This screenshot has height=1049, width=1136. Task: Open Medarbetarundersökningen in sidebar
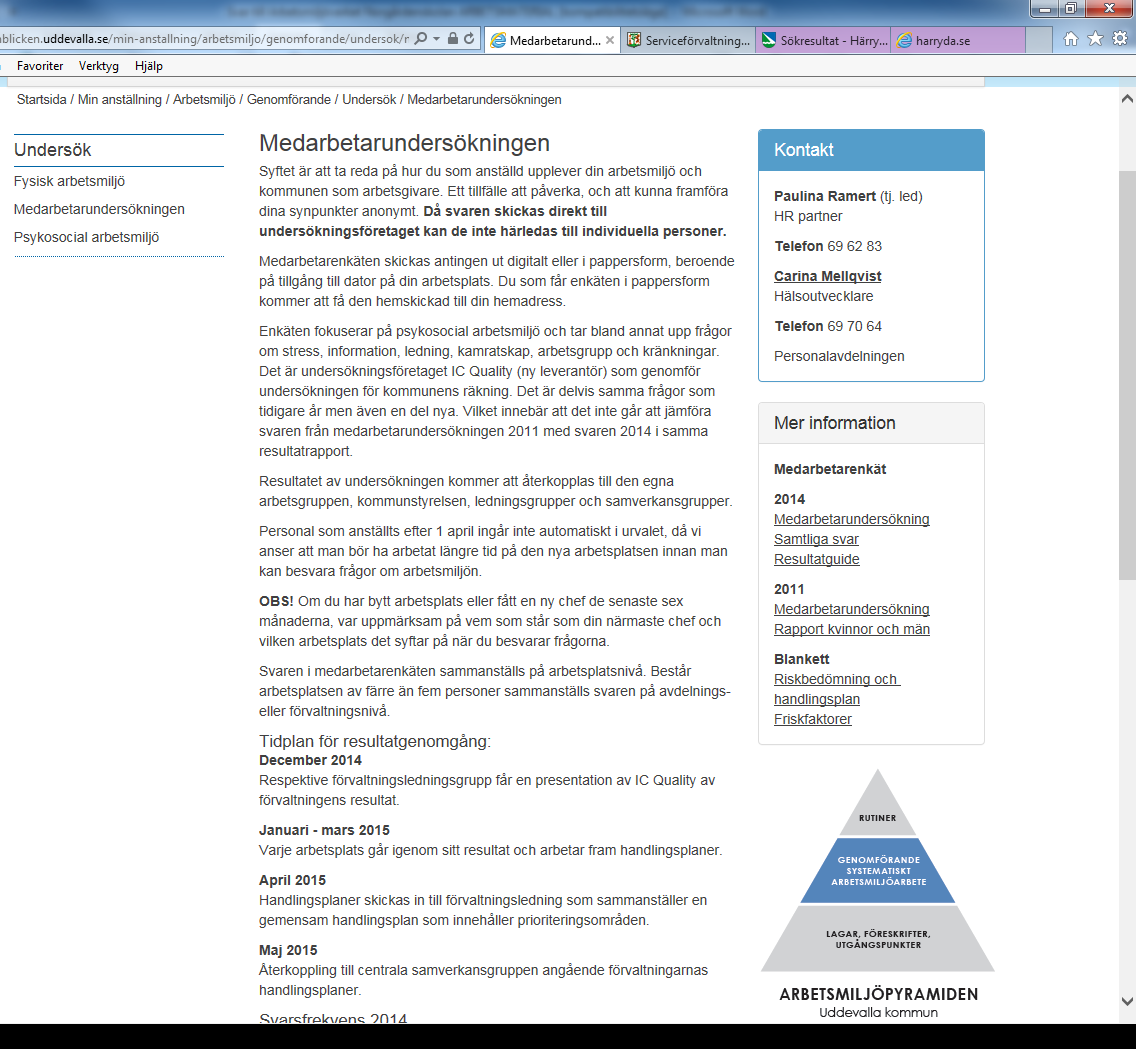pyautogui.click(x=99, y=209)
